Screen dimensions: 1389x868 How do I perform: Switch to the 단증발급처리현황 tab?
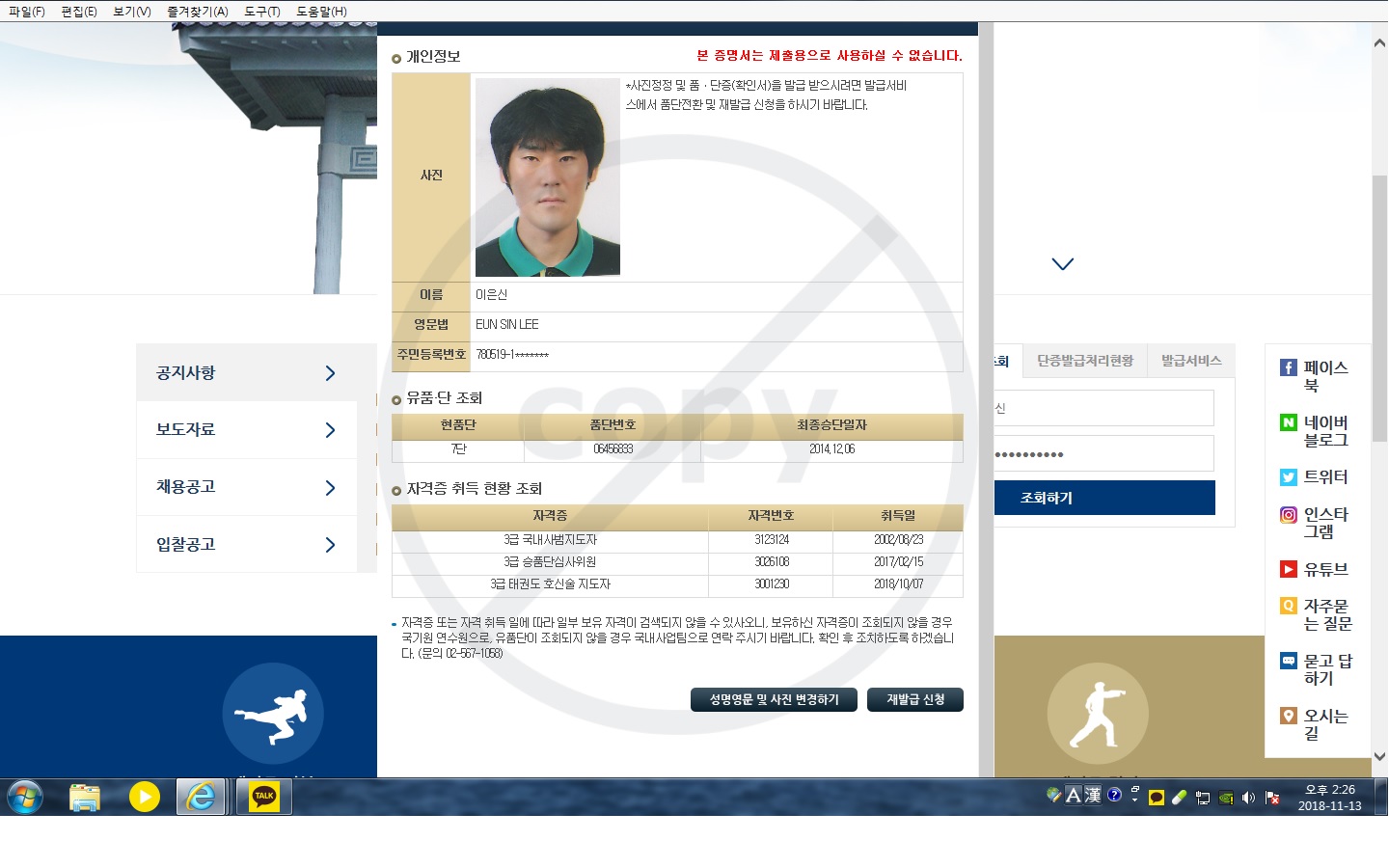tap(1085, 361)
